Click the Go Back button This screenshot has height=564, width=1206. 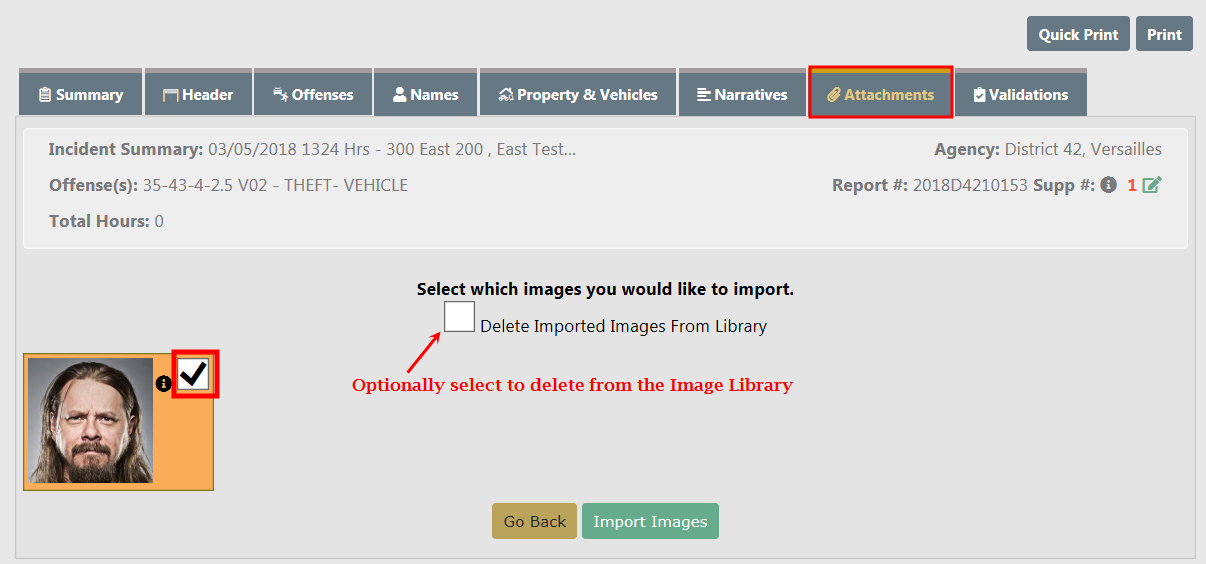point(534,521)
